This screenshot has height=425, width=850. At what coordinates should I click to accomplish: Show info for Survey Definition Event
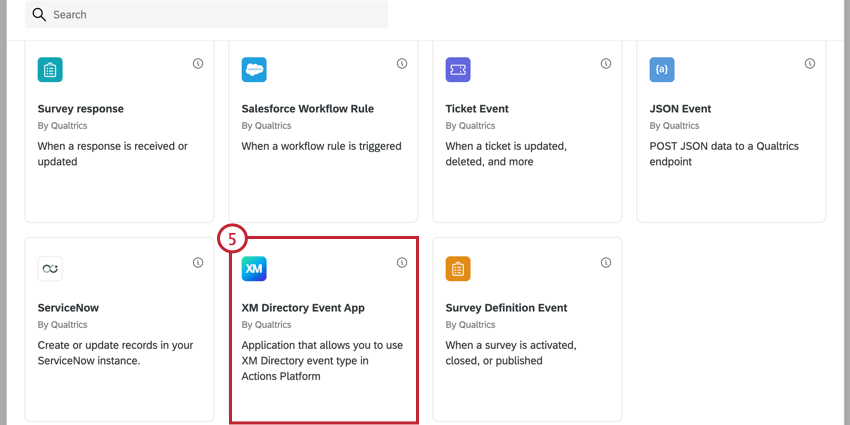[606, 262]
